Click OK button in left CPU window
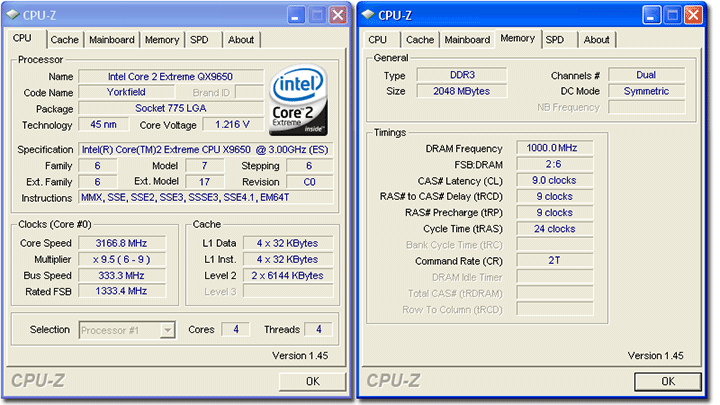Screen dimensions: 720x405 pyautogui.click(x=313, y=382)
